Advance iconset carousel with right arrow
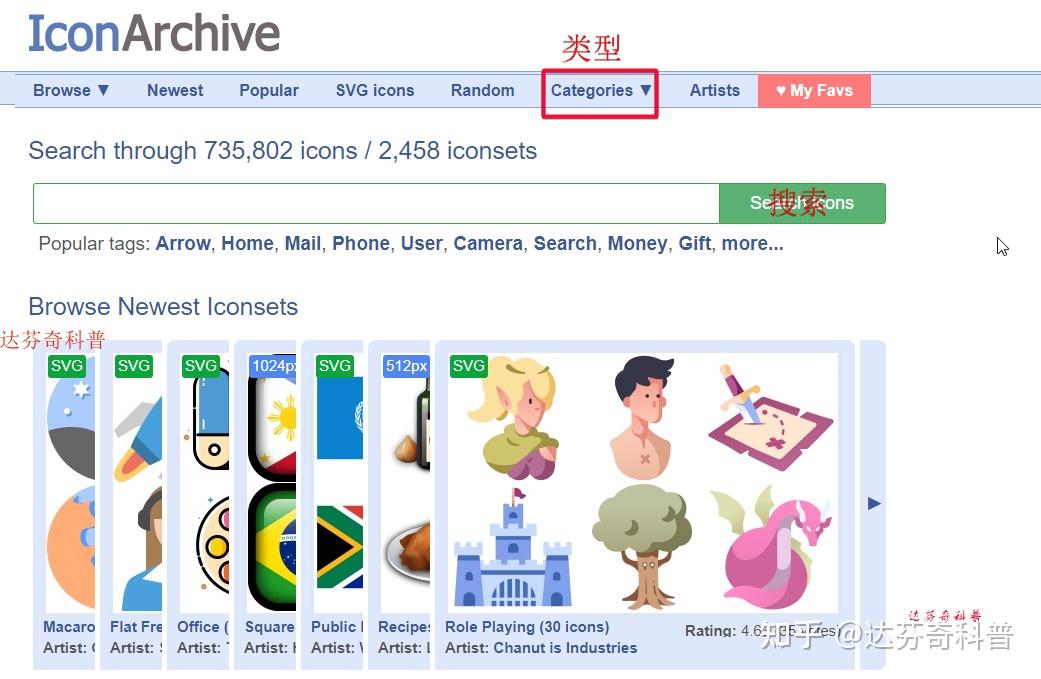Screen dimensions: 1041x679 pyautogui.click(x=874, y=504)
